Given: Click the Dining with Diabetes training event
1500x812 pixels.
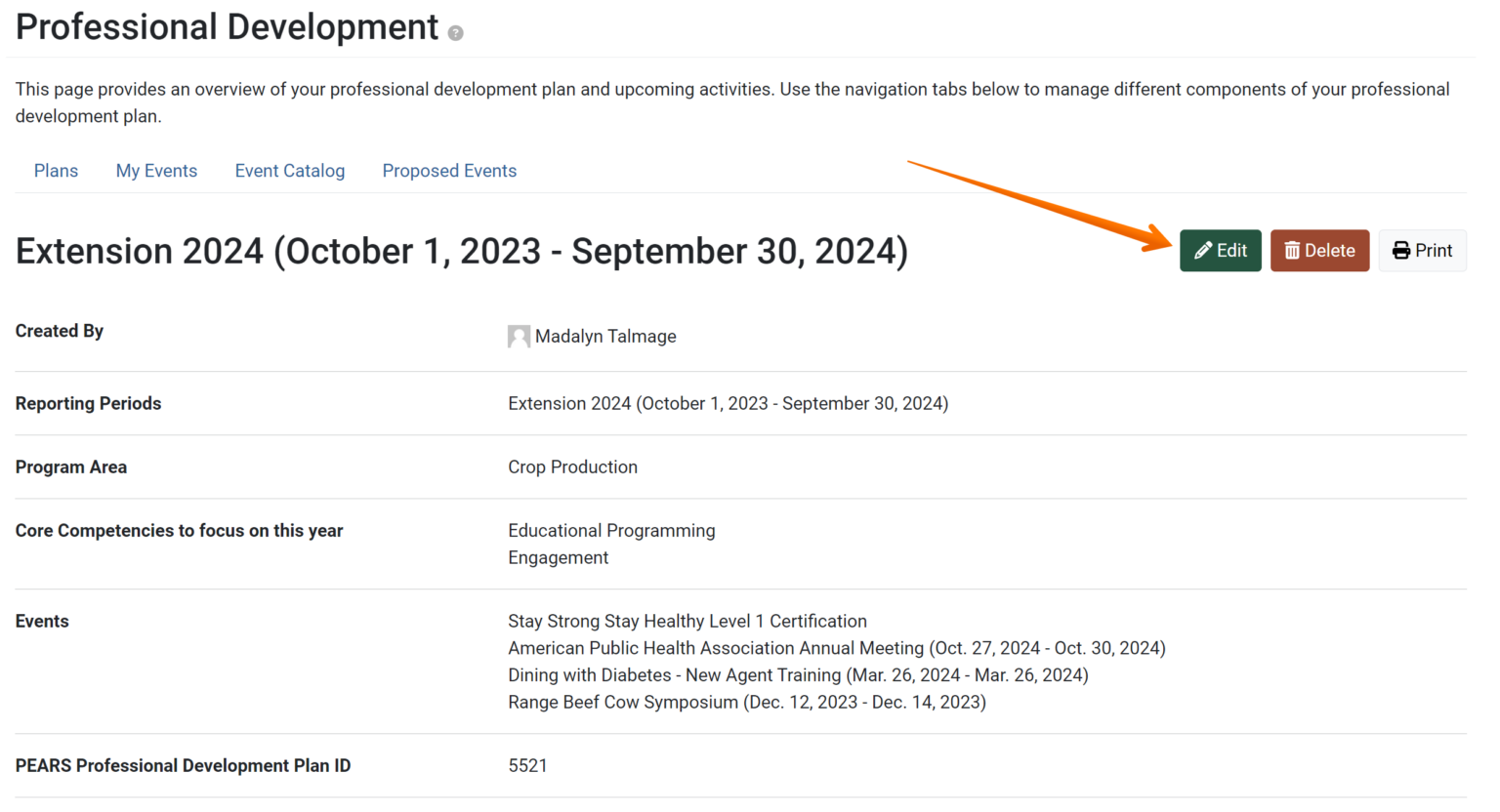Looking at the screenshot, I should pyautogui.click(x=797, y=674).
